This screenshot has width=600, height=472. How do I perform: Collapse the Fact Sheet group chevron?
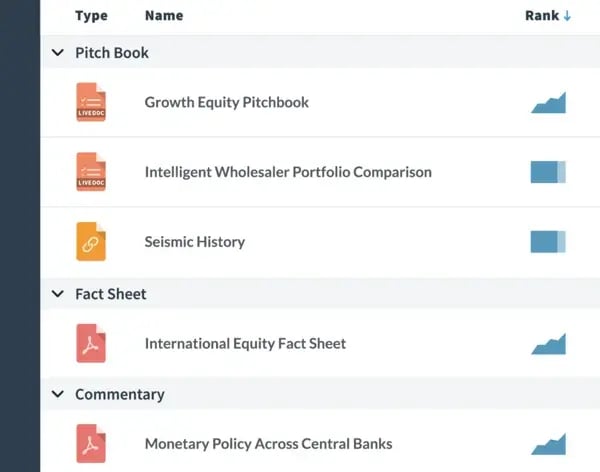point(57,294)
